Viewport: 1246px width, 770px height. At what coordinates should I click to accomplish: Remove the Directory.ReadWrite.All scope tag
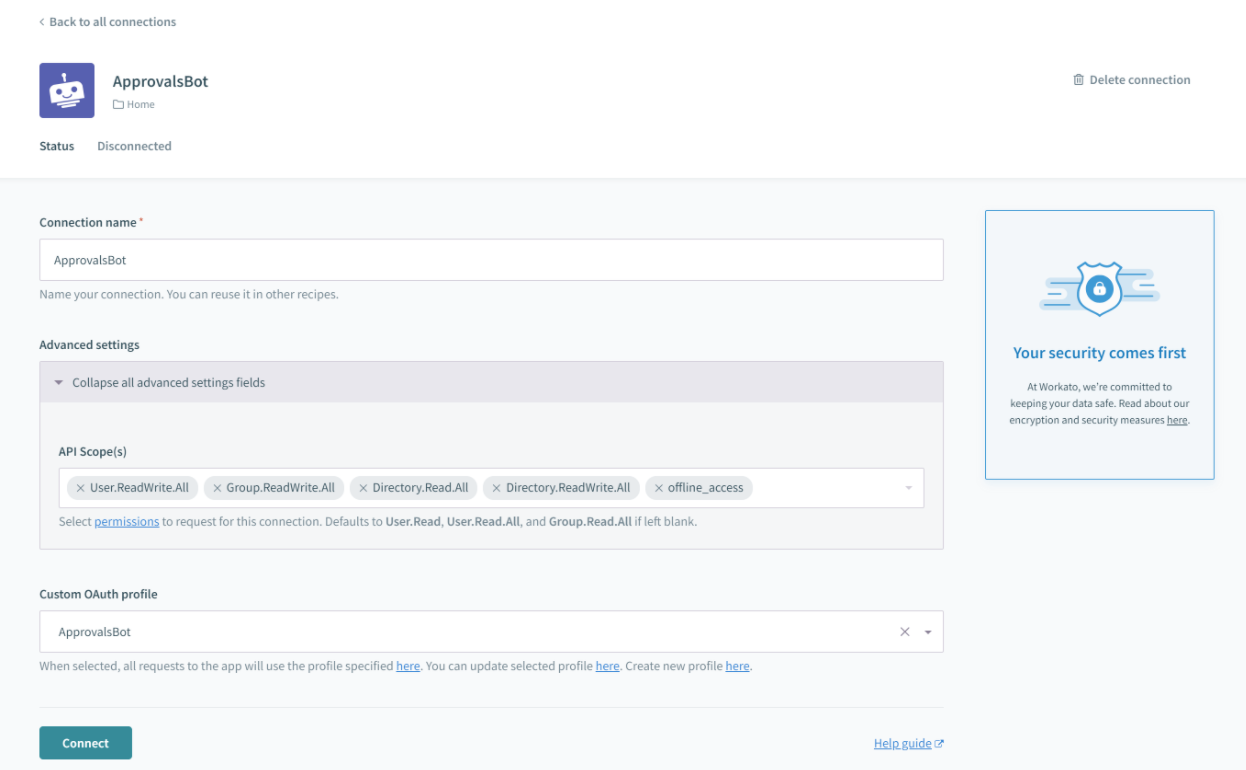click(x=496, y=488)
